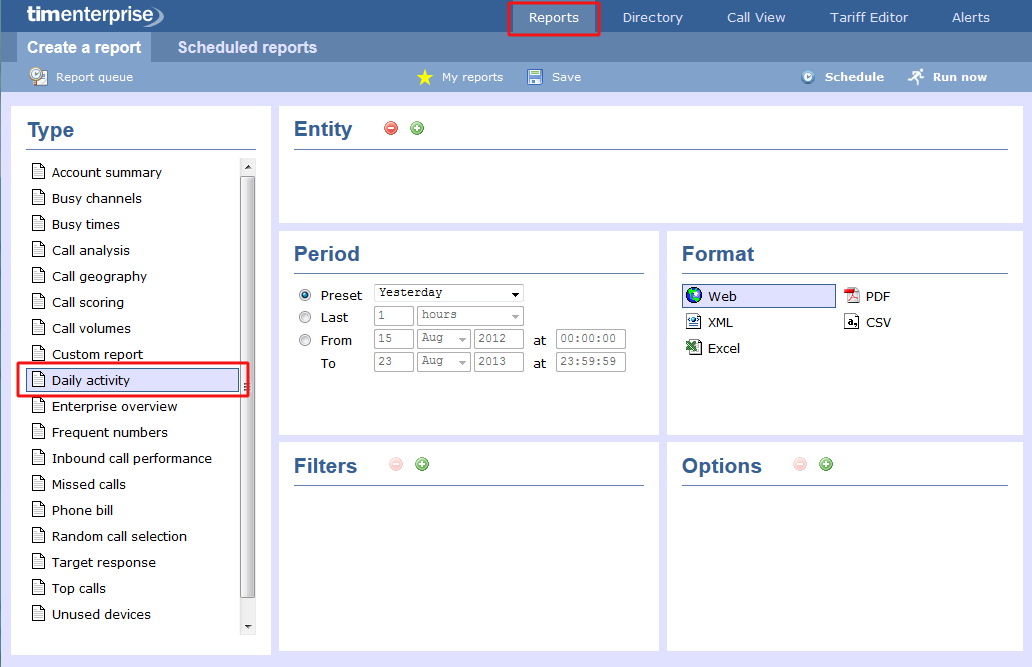Open the Tariff Editor menu
Image resolution: width=1032 pixels, height=667 pixels.
tap(869, 17)
